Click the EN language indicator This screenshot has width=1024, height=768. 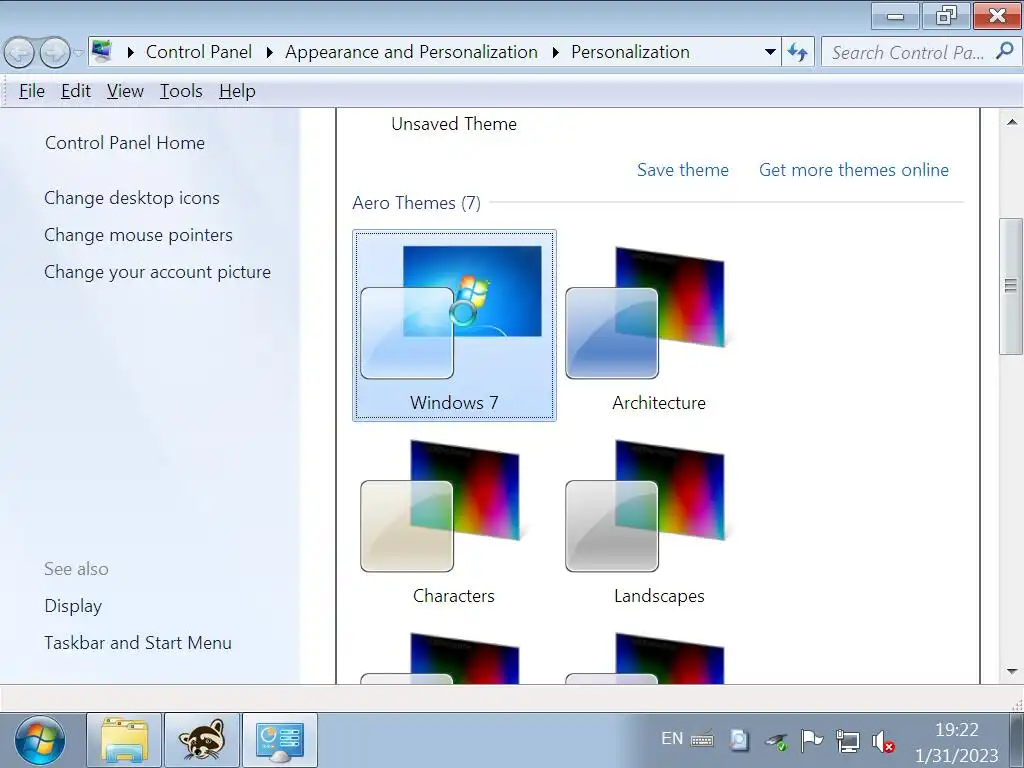(x=671, y=739)
